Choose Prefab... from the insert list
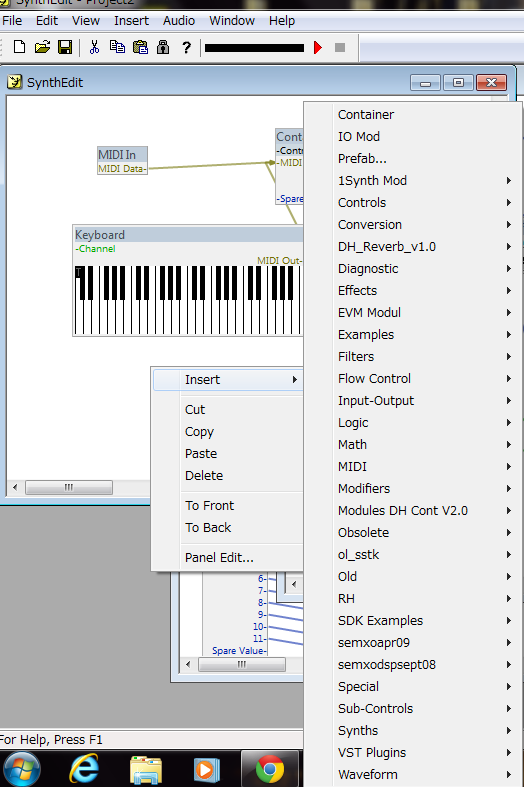This screenshot has width=524, height=787. 413,159
